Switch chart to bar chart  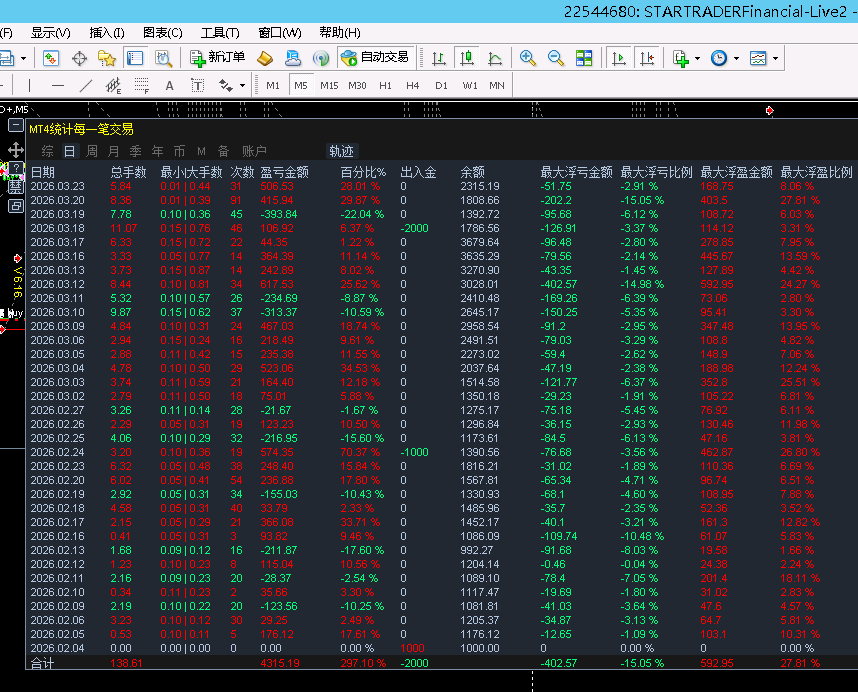[x=438, y=58]
